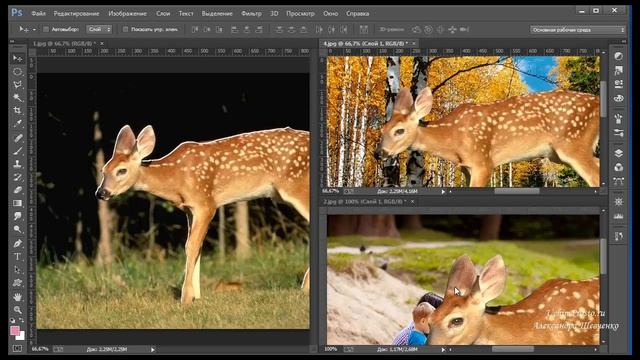This screenshot has width=640, height=360.
Task: Select the Magic Wand tool
Action: pos(17,98)
